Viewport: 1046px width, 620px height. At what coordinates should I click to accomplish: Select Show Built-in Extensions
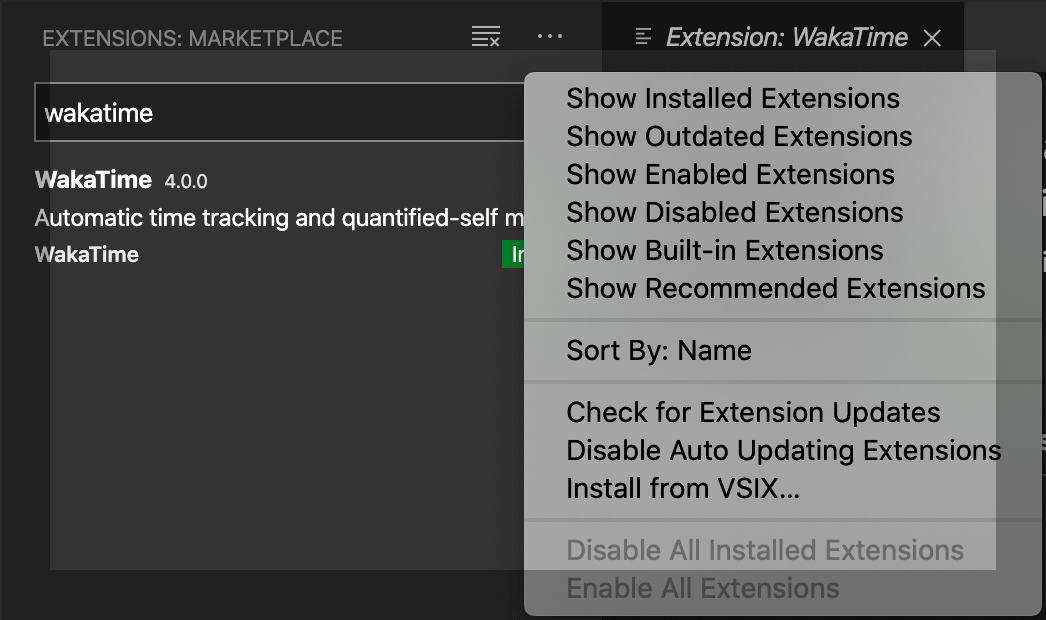click(725, 251)
